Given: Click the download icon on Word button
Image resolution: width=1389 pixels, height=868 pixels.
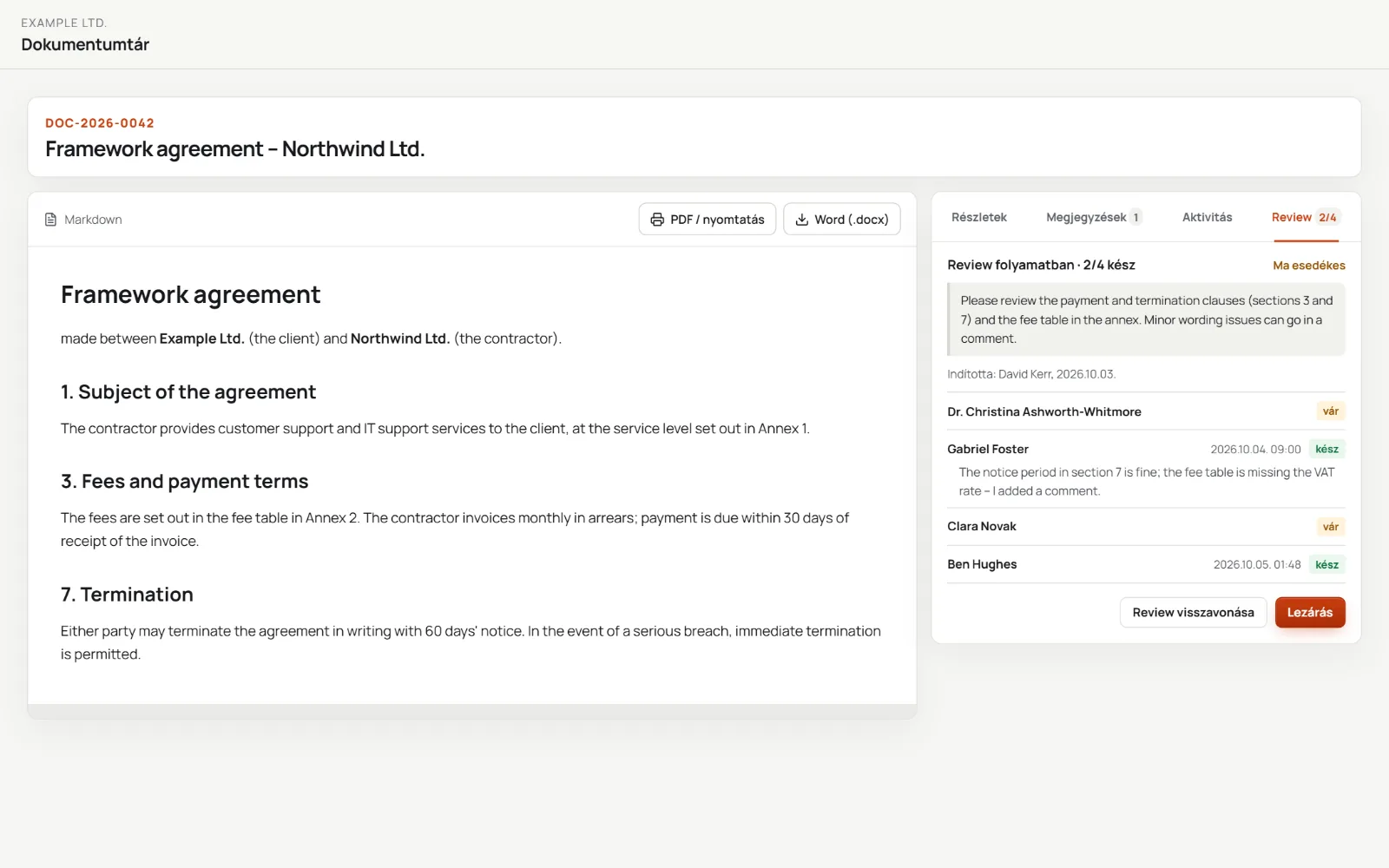Looking at the screenshot, I should tap(802, 220).
